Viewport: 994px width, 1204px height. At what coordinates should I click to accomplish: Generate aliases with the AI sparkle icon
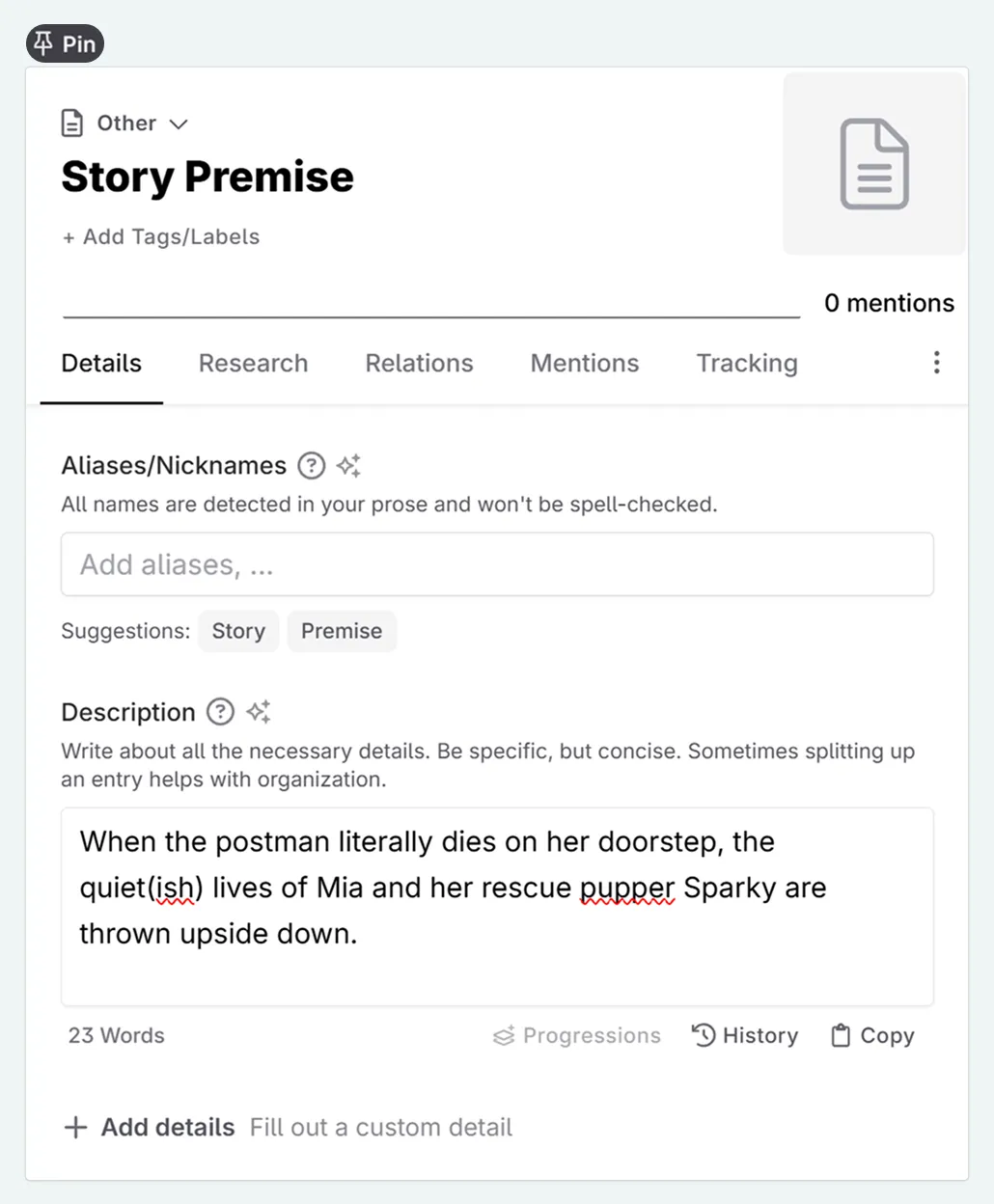click(x=348, y=466)
